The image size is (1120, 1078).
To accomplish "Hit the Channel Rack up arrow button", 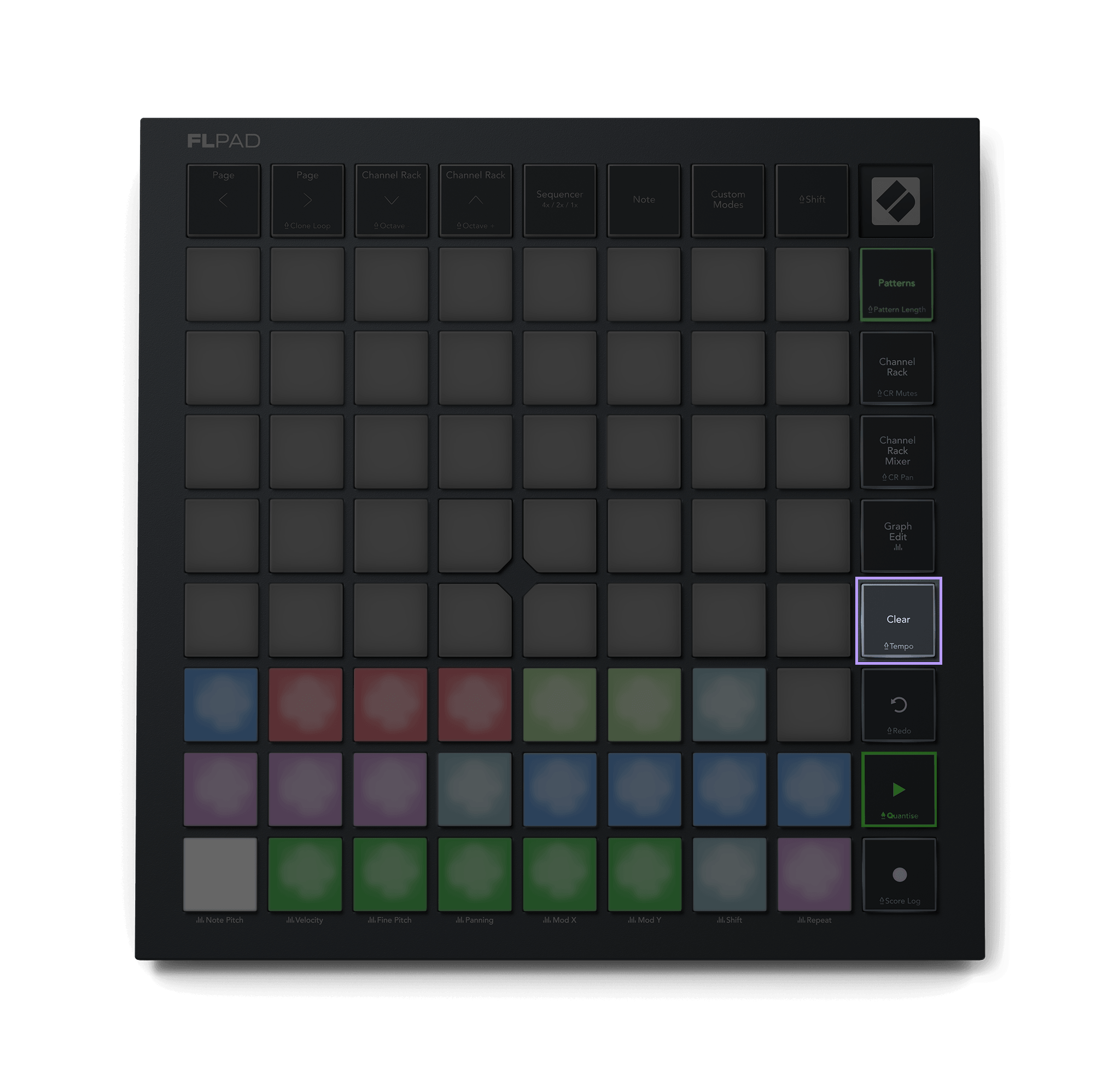I will pyautogui.click(x=475, y=200).
